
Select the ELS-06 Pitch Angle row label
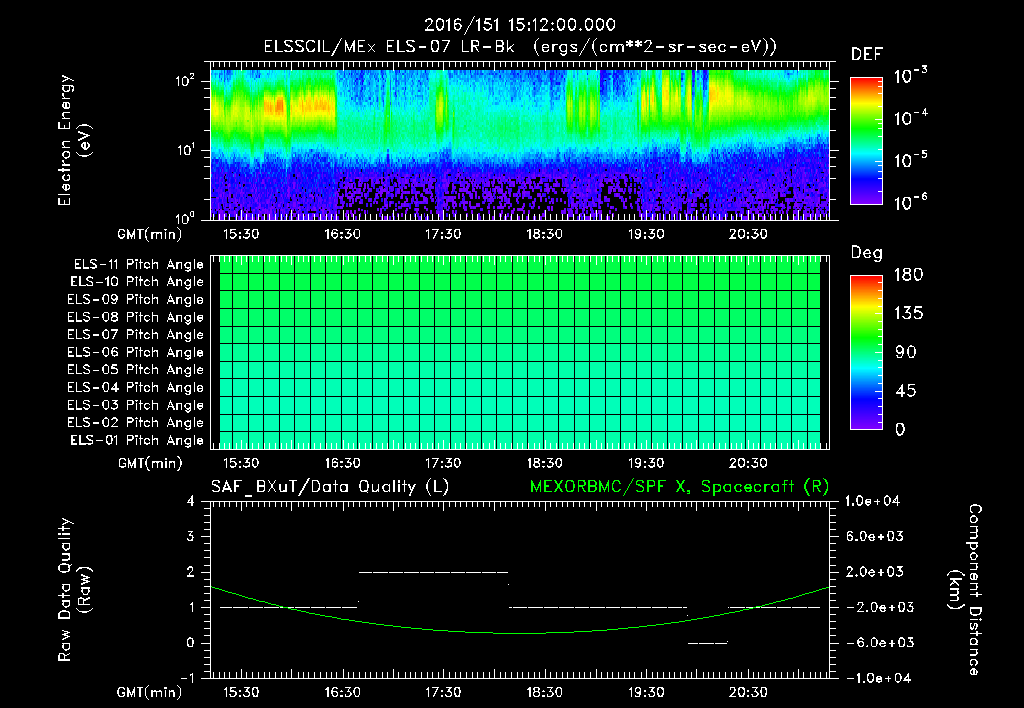135,353
